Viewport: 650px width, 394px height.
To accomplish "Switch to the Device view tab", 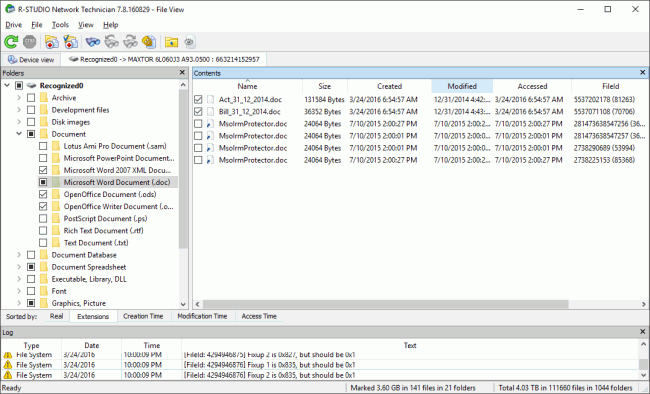I will coord(31,60).
